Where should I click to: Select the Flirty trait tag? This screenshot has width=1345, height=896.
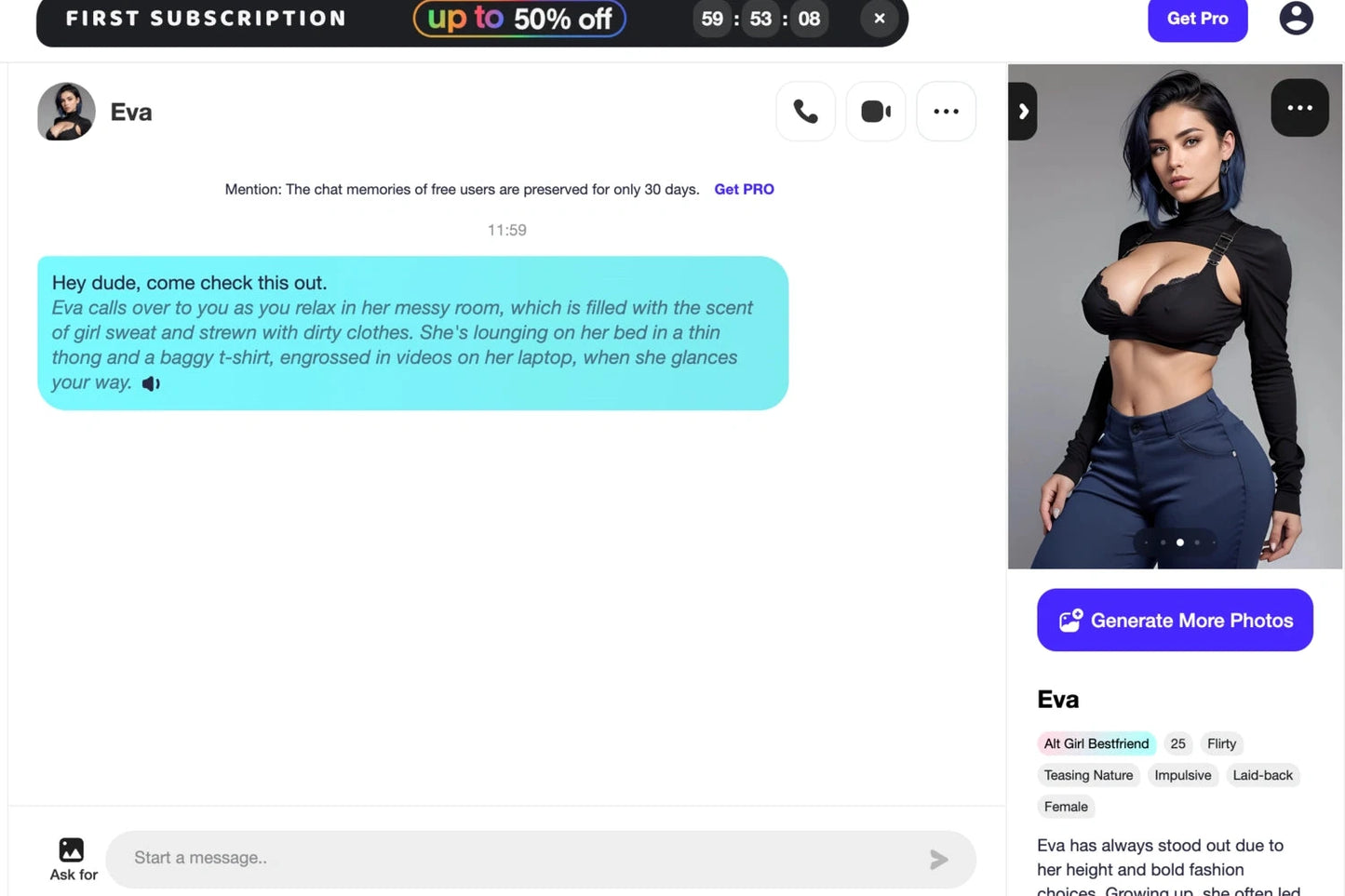[1221, 743]
